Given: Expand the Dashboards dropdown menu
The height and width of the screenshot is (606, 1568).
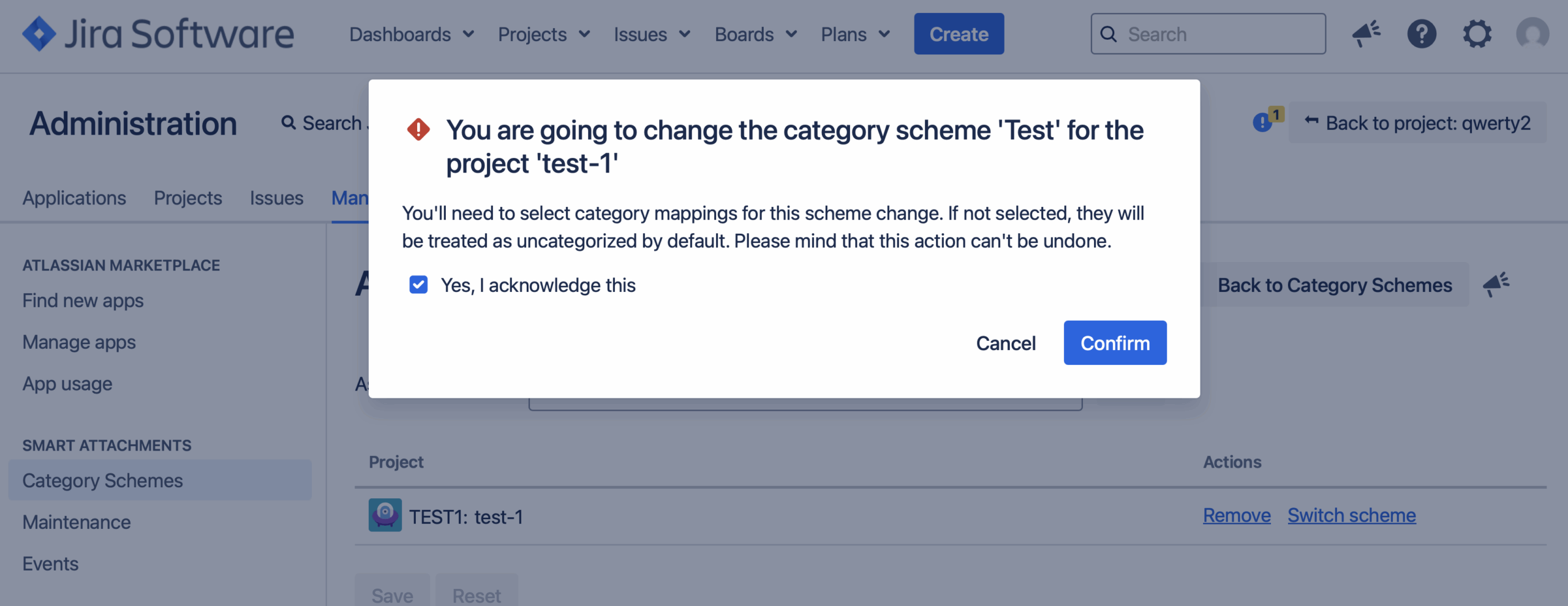Looking at the screenshot, I should (x=411, y=34).
